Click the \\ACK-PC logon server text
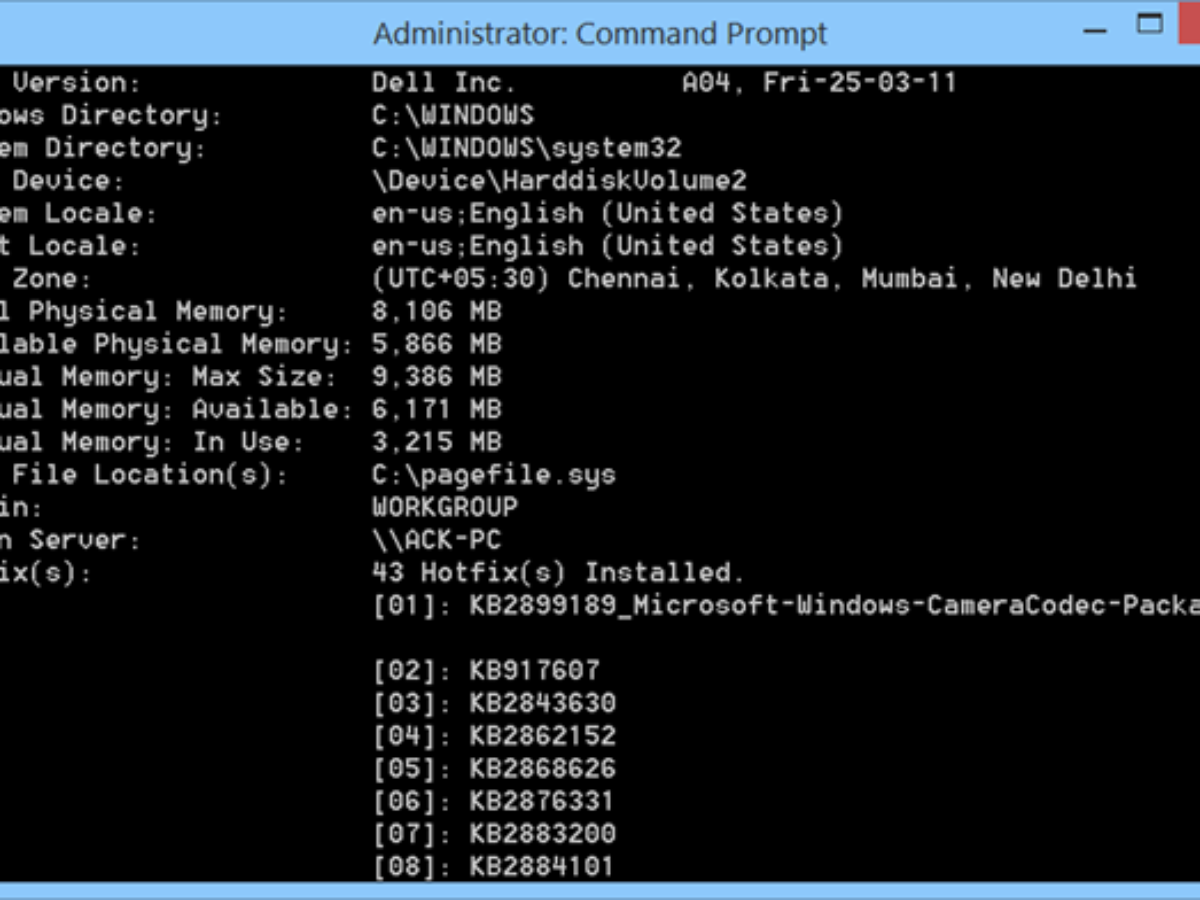 (x=436, y=540)
